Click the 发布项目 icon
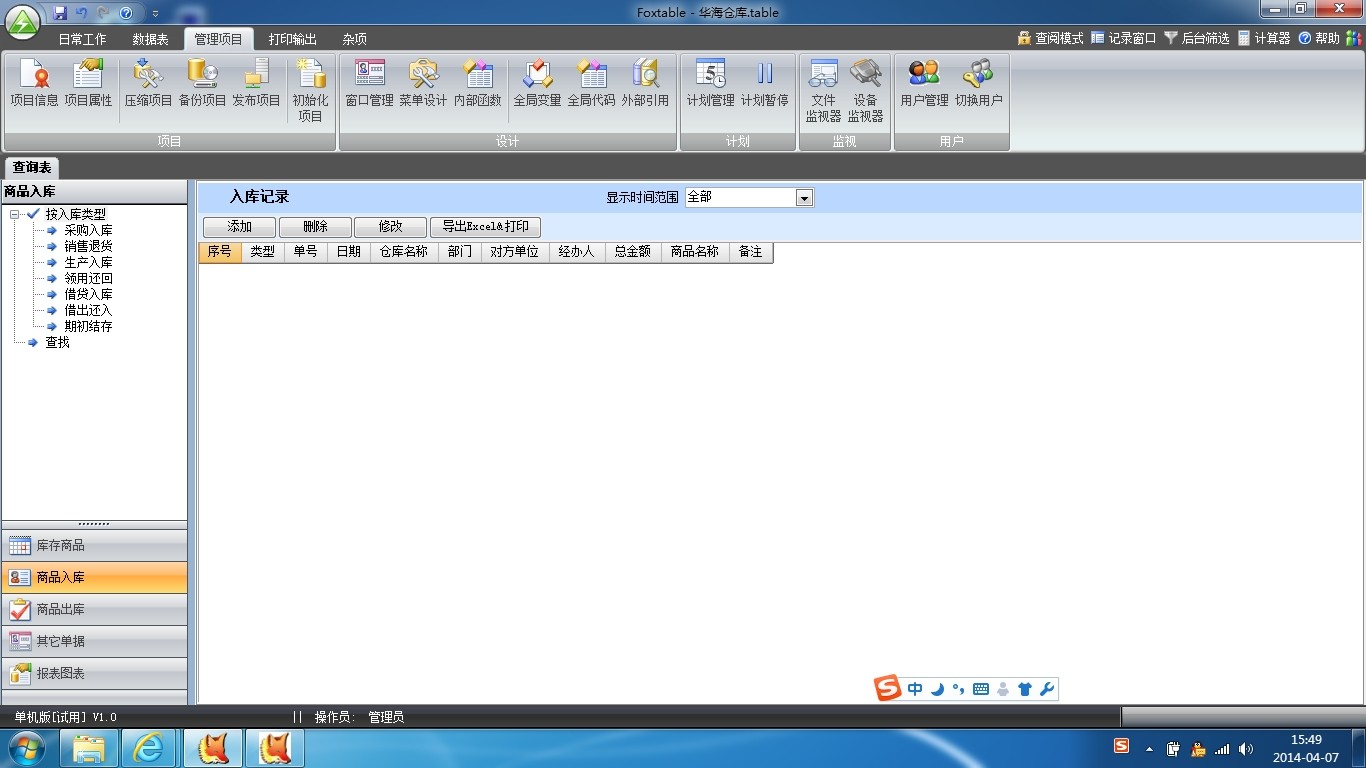The width and height of the screenshot is (1366, 768). (256, 83)
